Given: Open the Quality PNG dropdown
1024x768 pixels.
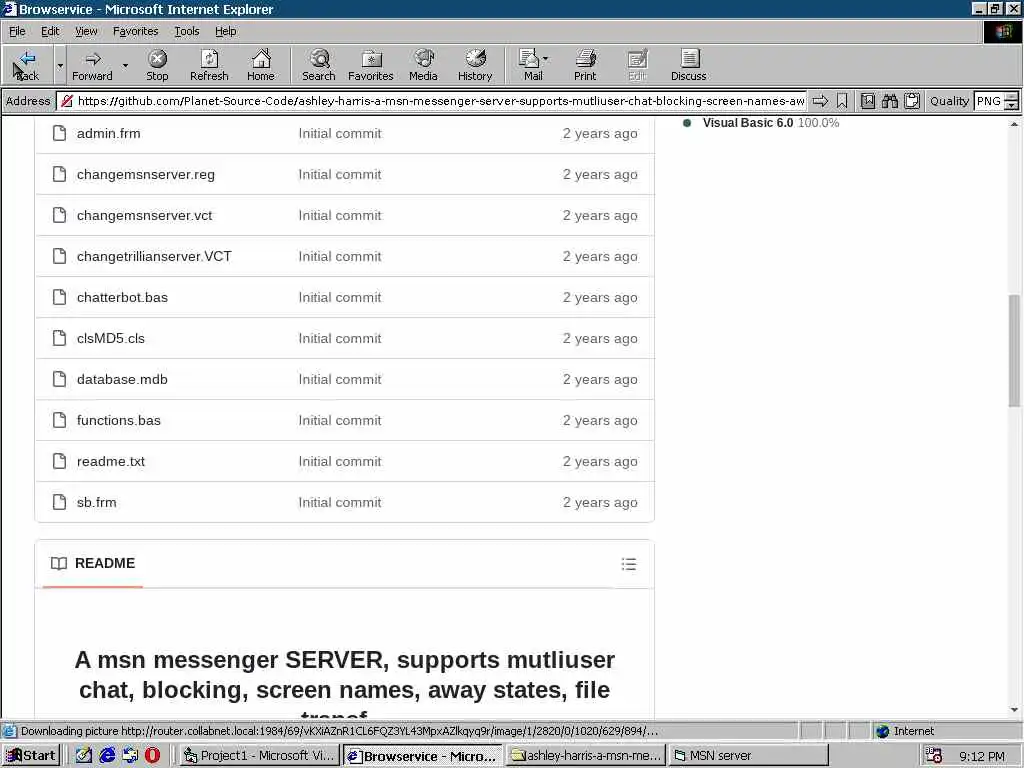Looking at the screenshot, I should (1011, 101).
